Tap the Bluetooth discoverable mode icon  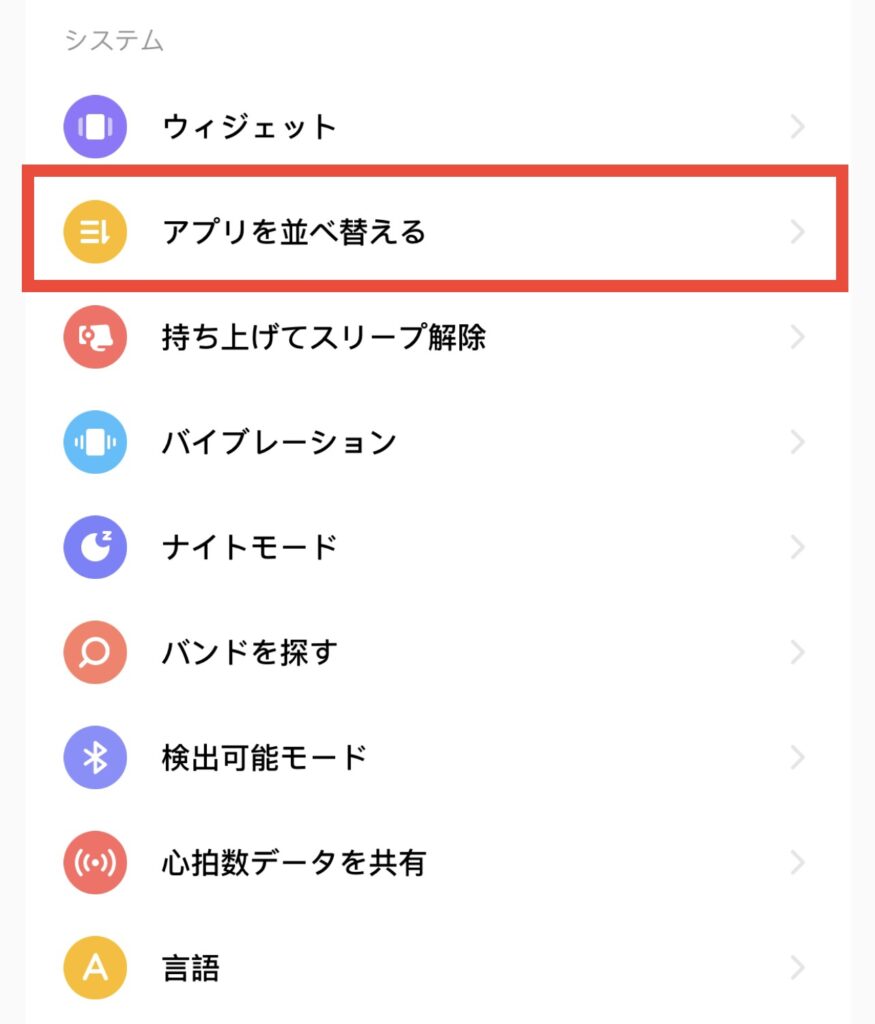pyautogui.click(x=95, y=758)
